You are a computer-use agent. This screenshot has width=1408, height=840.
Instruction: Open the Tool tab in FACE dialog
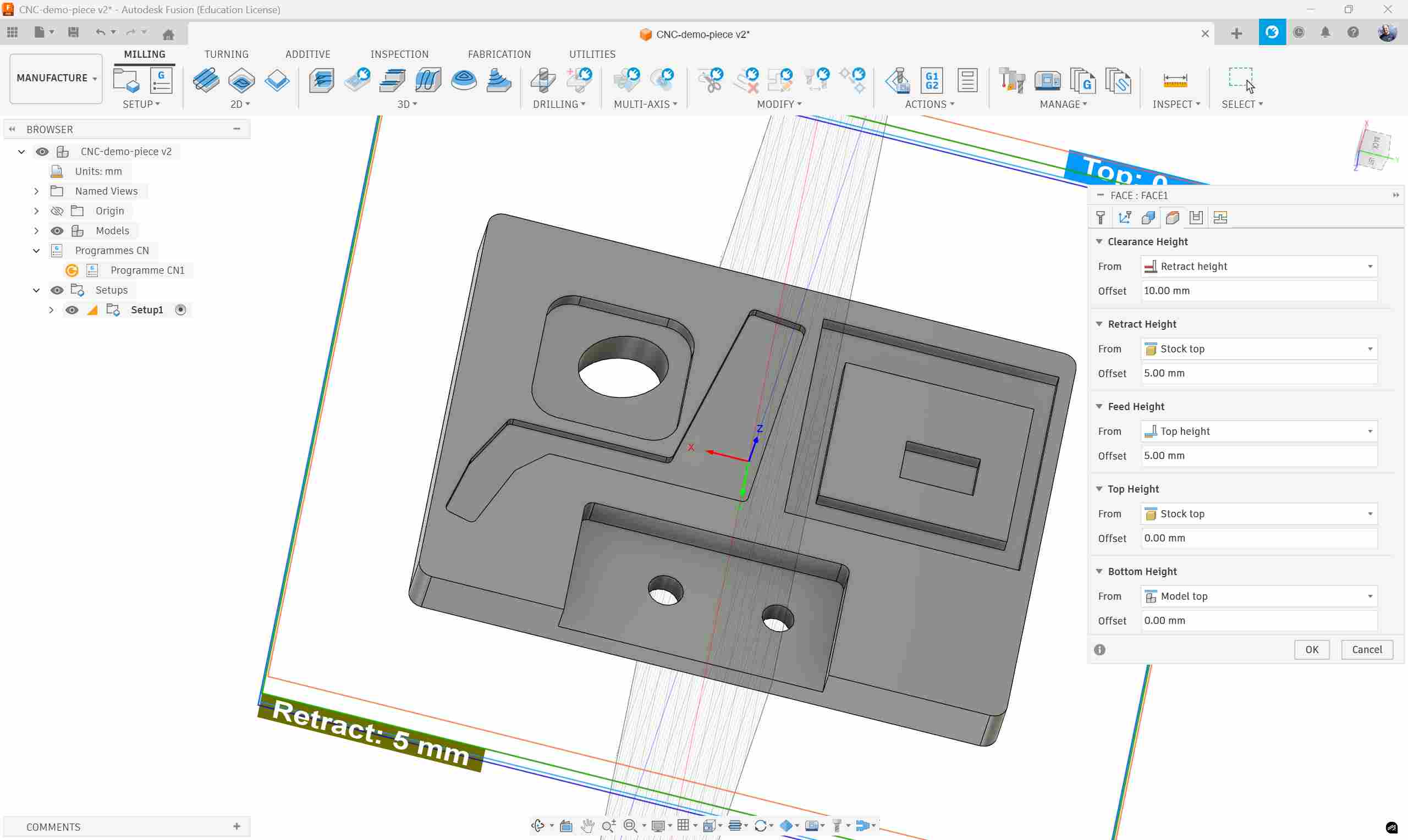1100,218
